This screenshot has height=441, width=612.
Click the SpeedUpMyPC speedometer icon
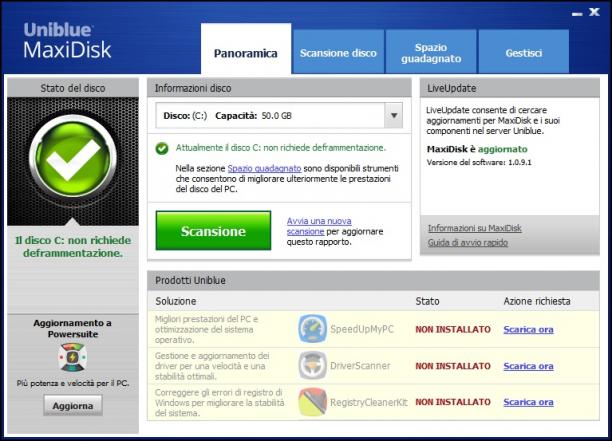(x=312, y=329)
